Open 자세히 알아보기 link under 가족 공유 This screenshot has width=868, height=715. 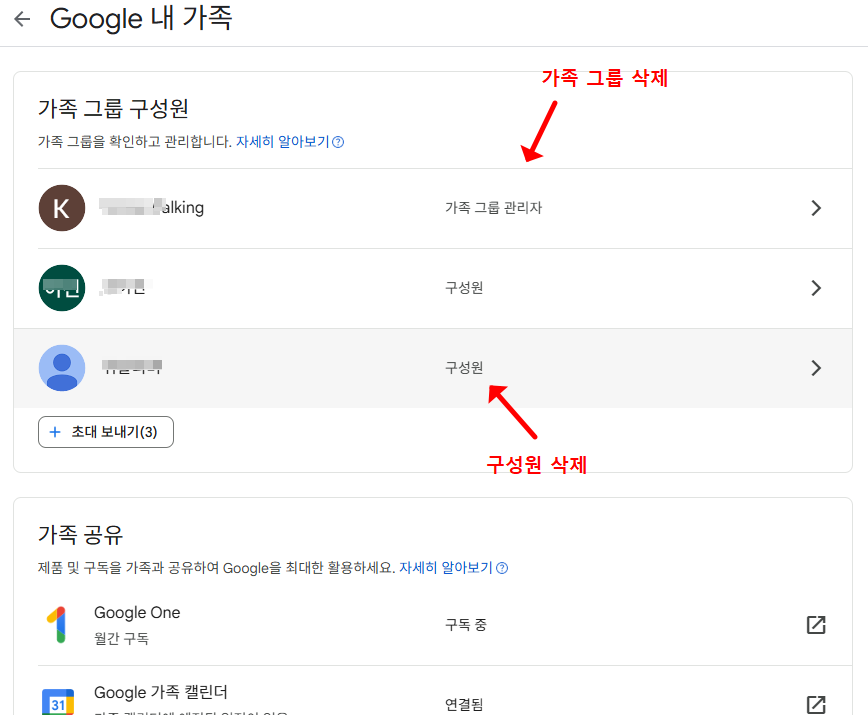(x=446, y=568)
